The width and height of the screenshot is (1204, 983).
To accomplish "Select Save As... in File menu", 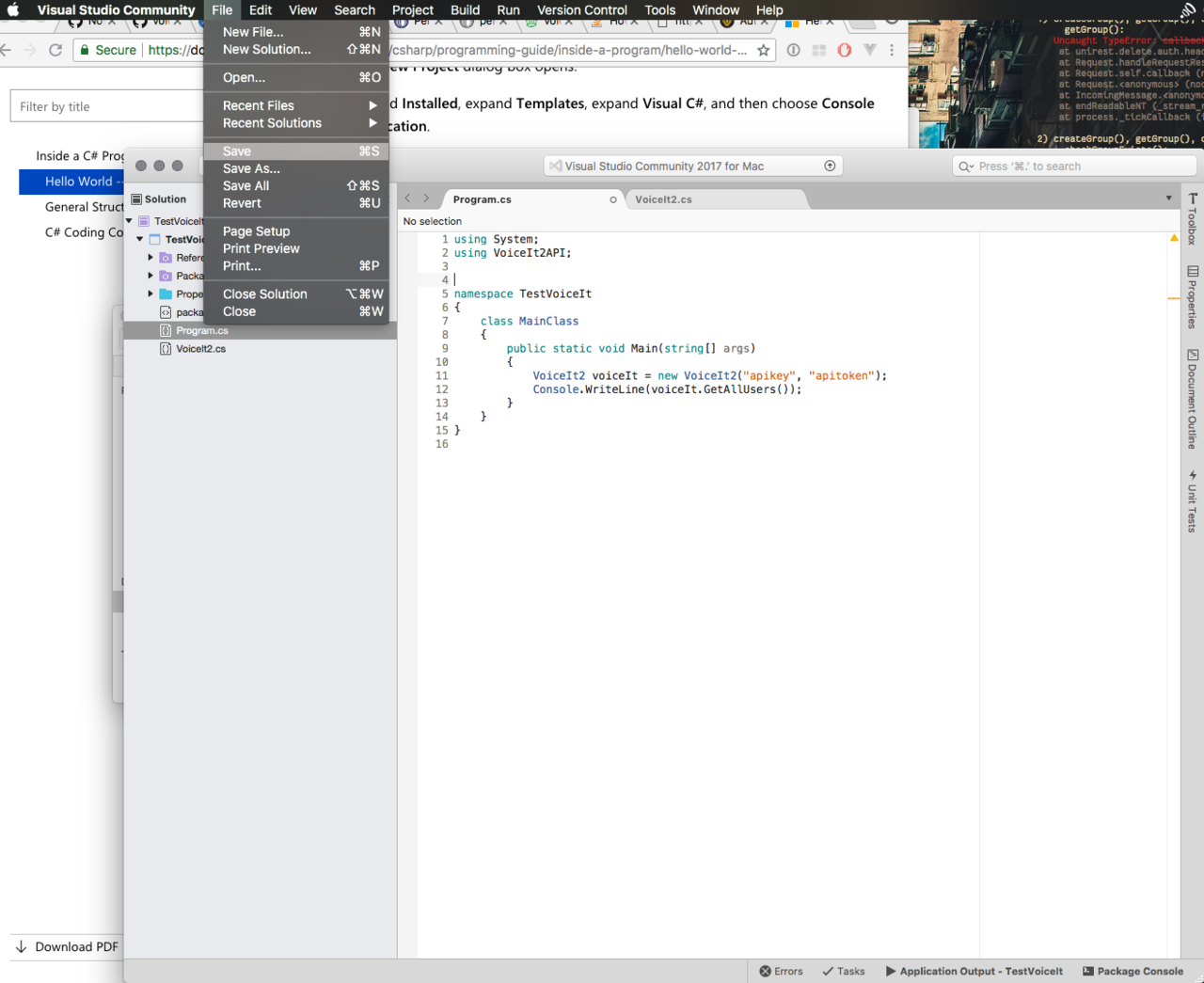I will click(x=296, y=168).
